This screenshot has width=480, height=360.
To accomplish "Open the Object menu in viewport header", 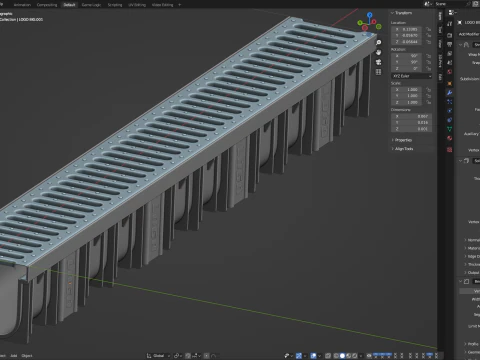I will click(x=27, y=356).
